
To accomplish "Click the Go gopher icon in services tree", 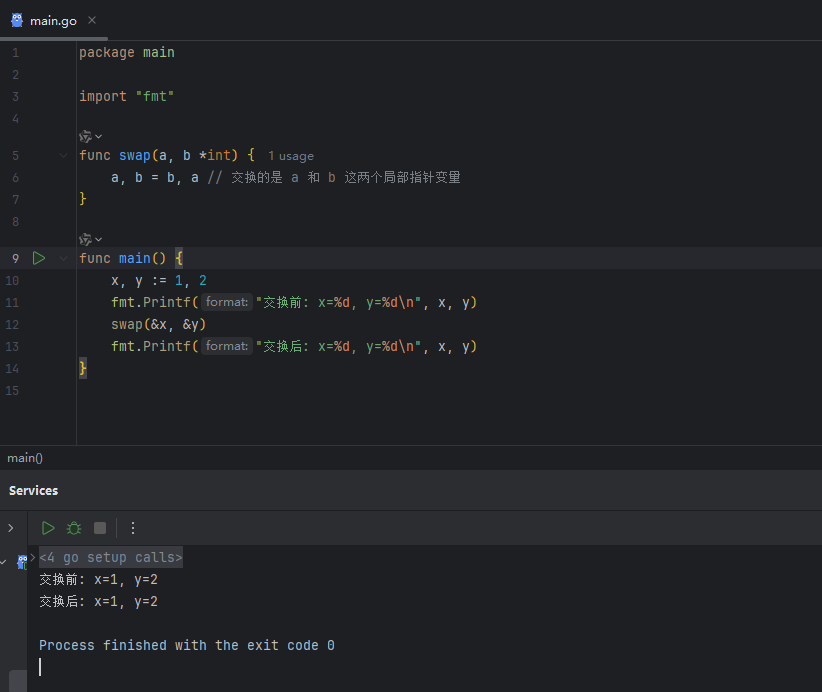I will click(22, 562).
